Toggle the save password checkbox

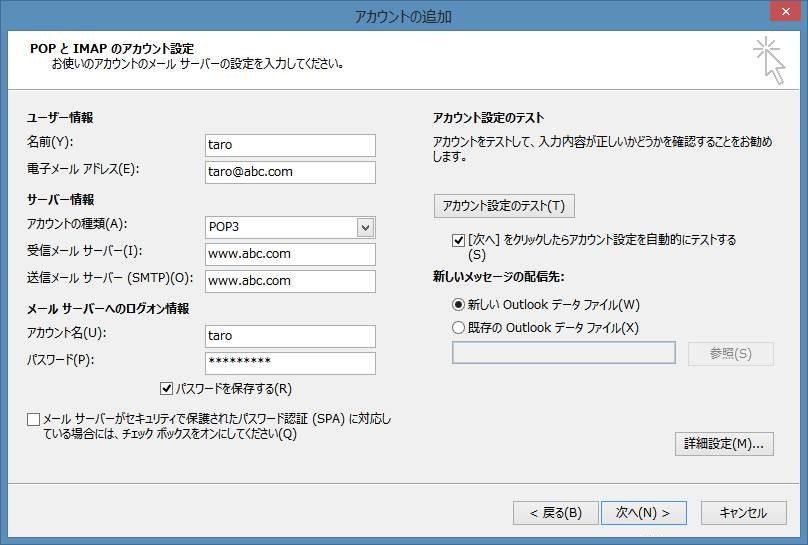point(167,389)
